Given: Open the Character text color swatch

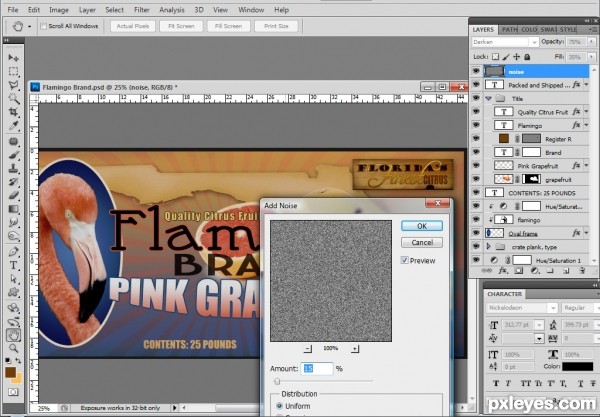Looking at the screenshot, I should point(577,366).
